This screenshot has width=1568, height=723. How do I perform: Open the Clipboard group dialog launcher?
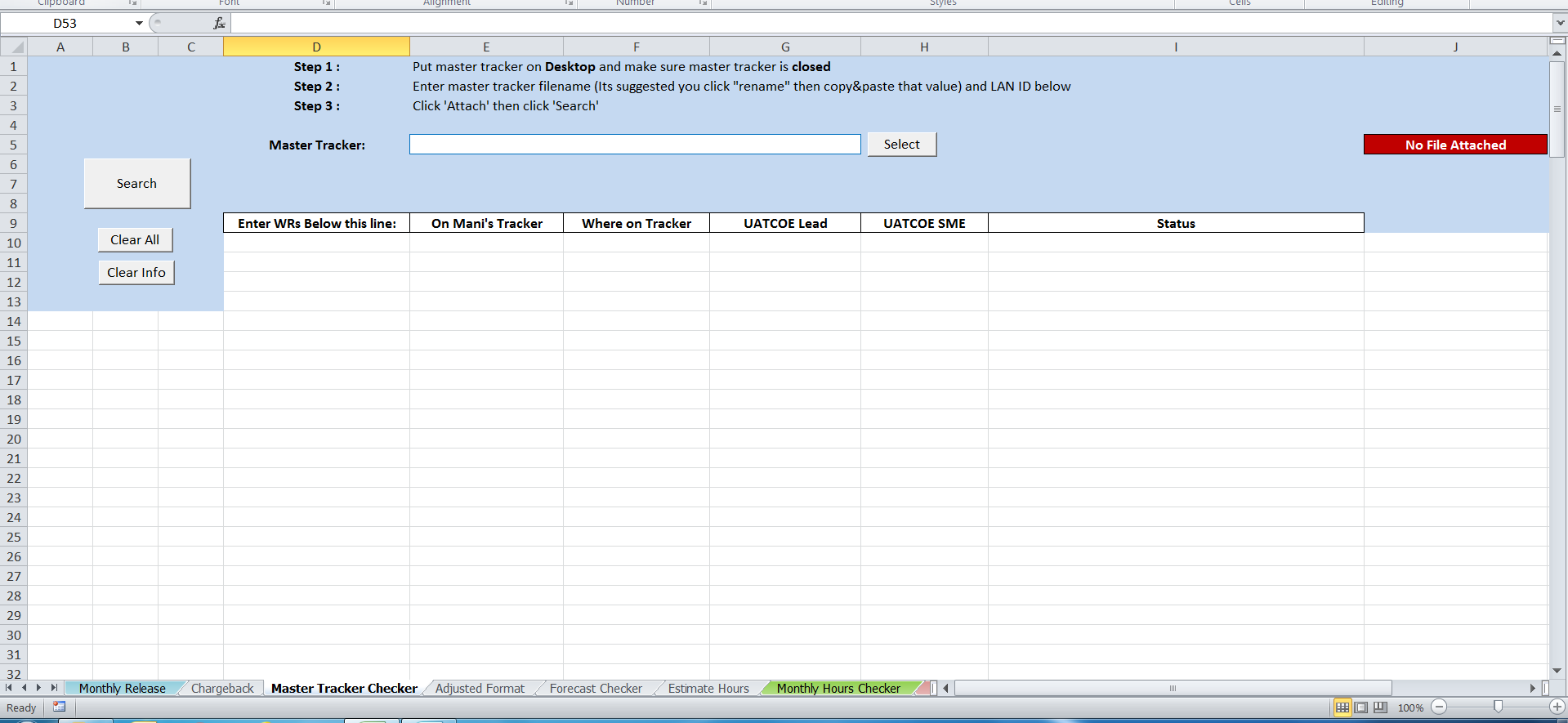(132, 3)
